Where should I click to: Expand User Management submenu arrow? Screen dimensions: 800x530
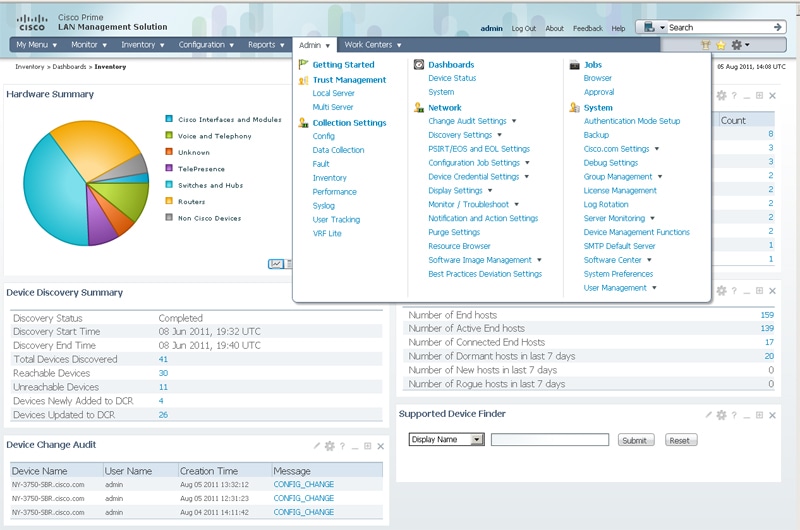pyautogui.click(x=654, y=288)
